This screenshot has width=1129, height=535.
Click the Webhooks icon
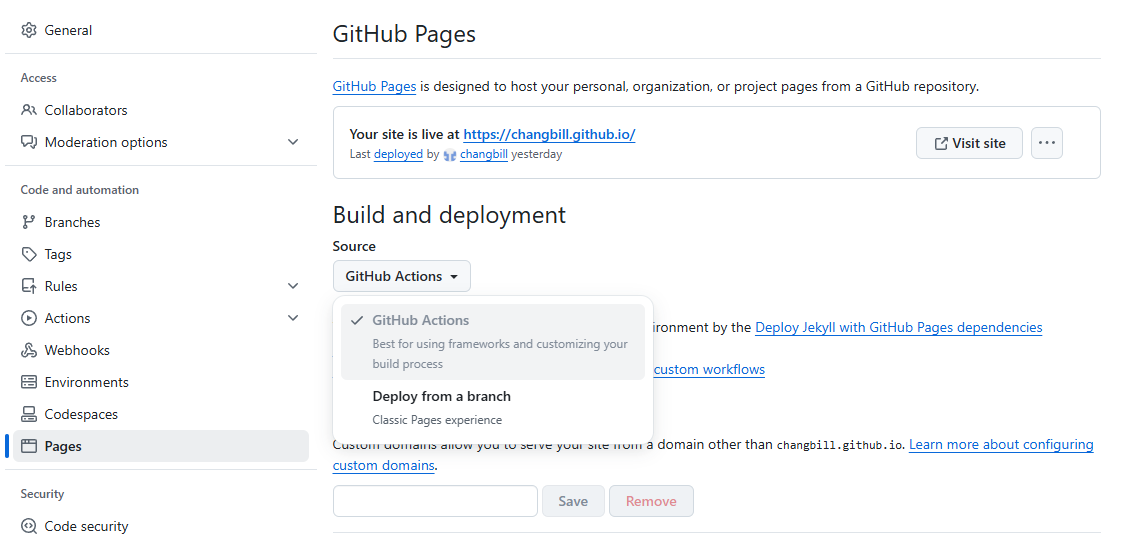[29, 350]
